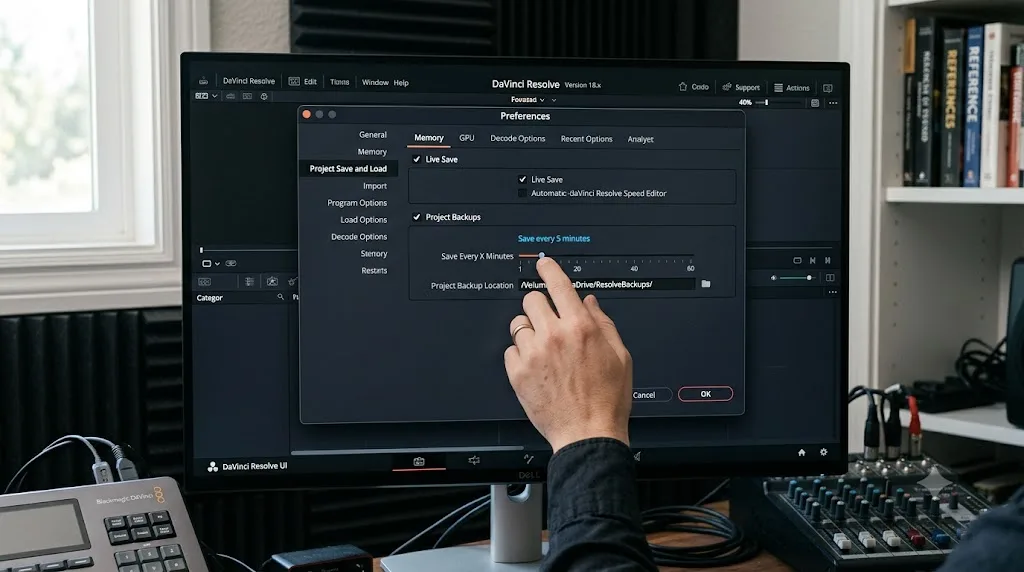1024x572 pixels.
Task: Click the dock icon left of DaVinci Resolve menu
Action: 204,81
